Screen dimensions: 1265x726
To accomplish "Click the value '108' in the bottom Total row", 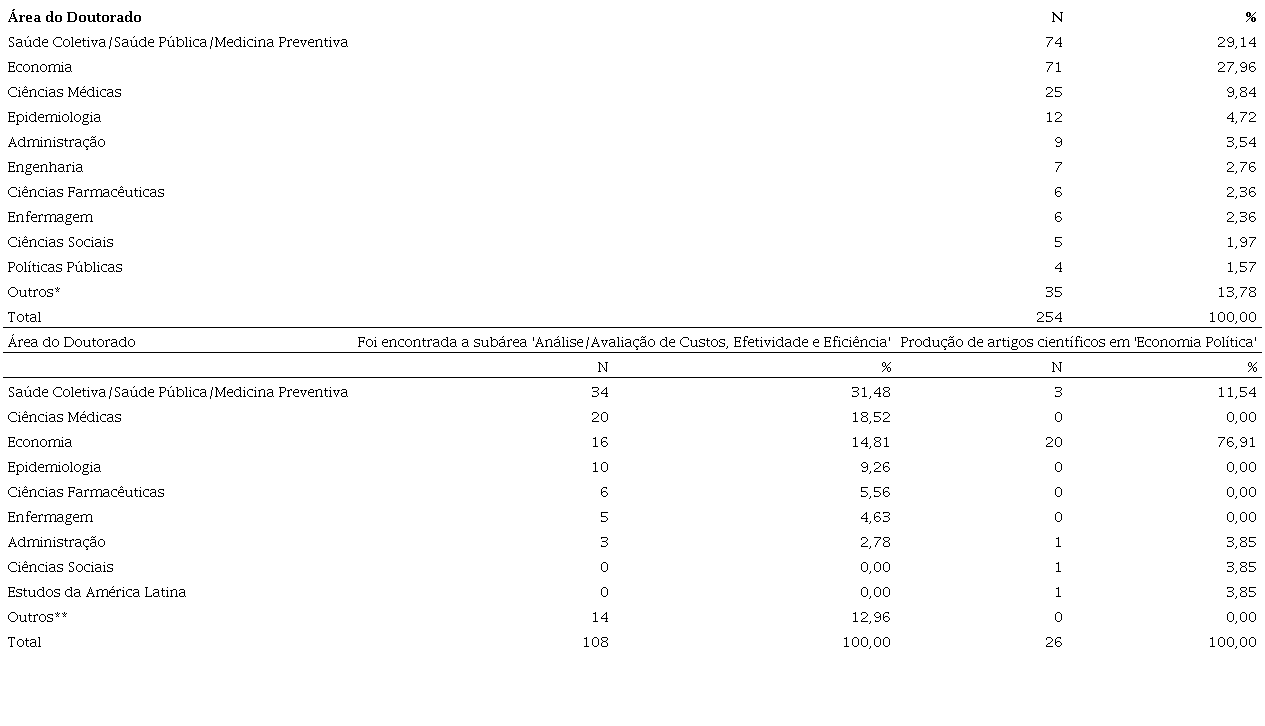I will coord(596,642).
